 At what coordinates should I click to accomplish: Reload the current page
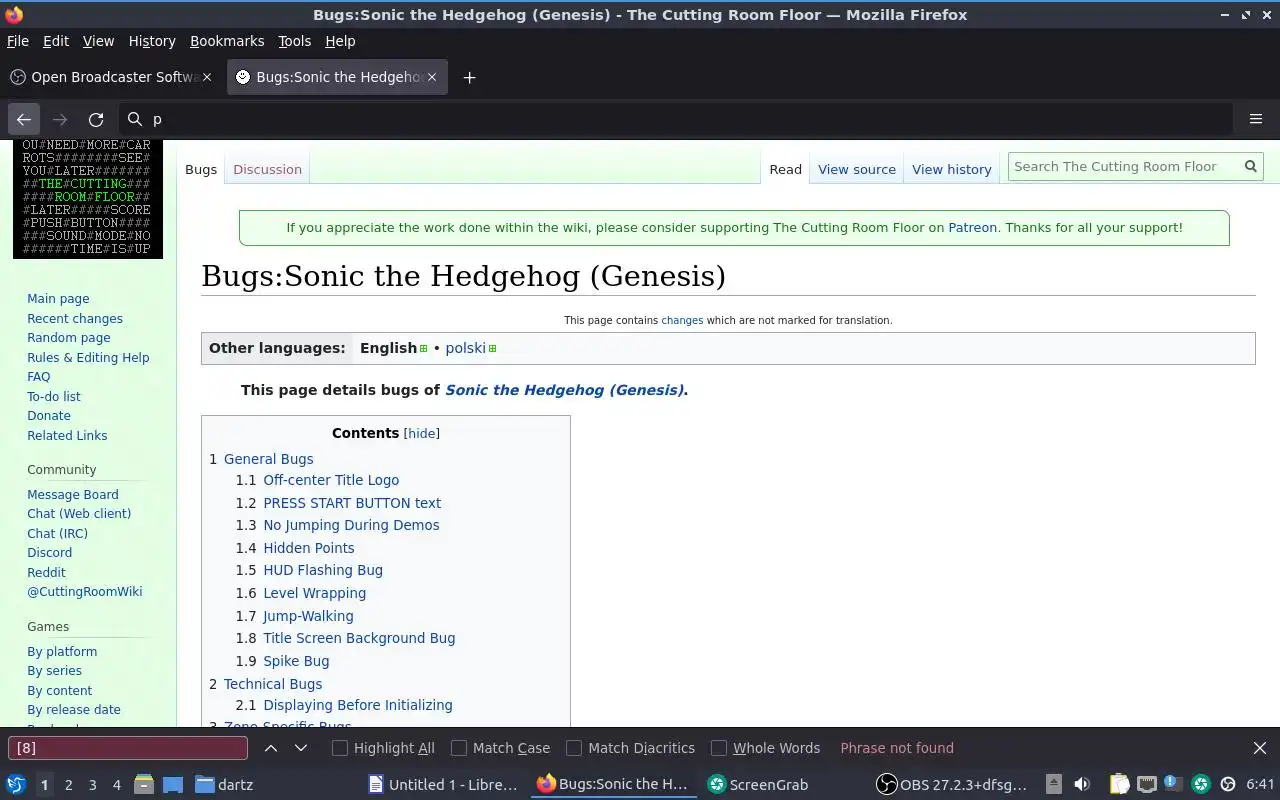(96, 119)
